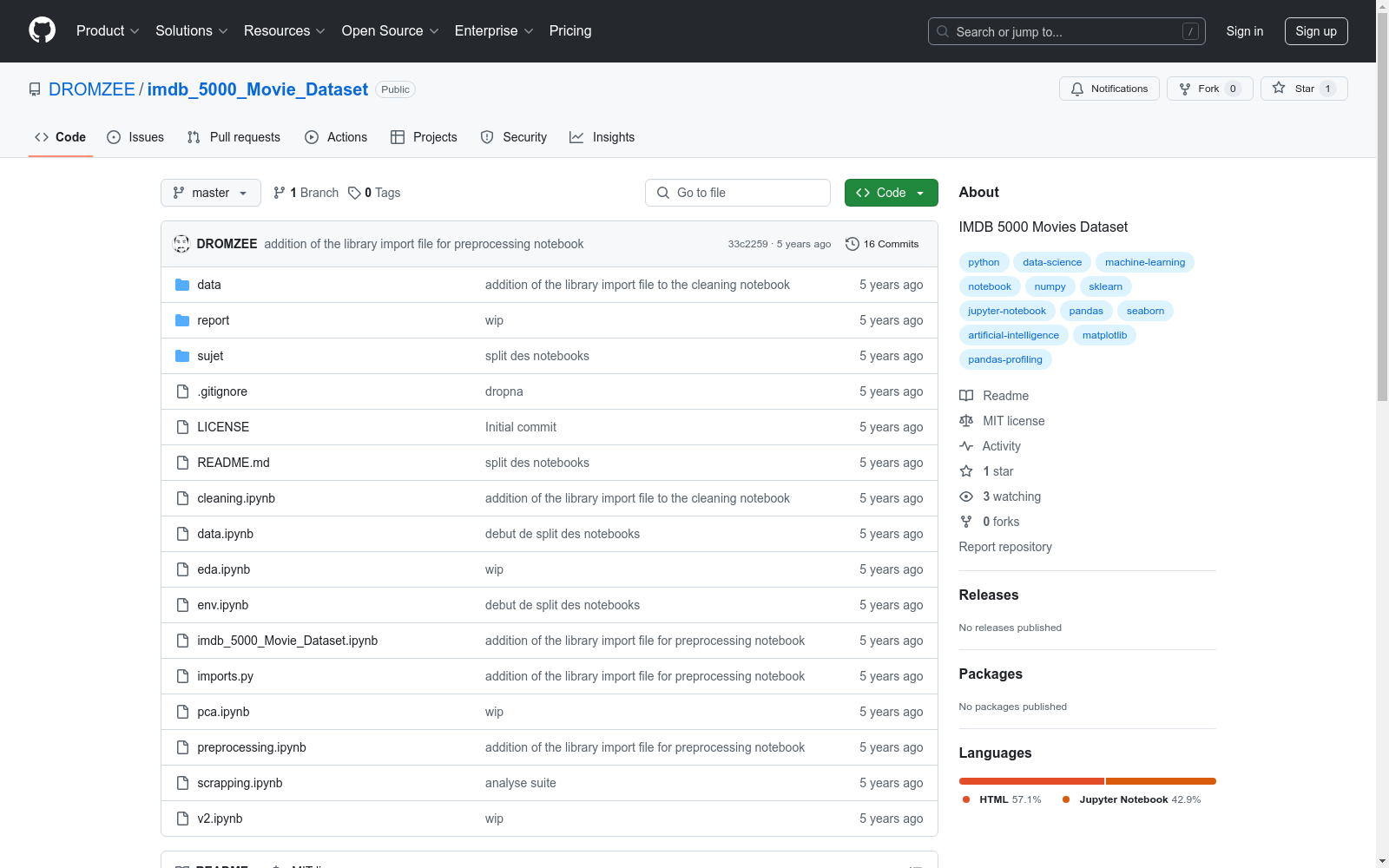Click the Readme book icon
Image resolution: width=1389 pixels, height=868 pixels.
click(966, 396)
